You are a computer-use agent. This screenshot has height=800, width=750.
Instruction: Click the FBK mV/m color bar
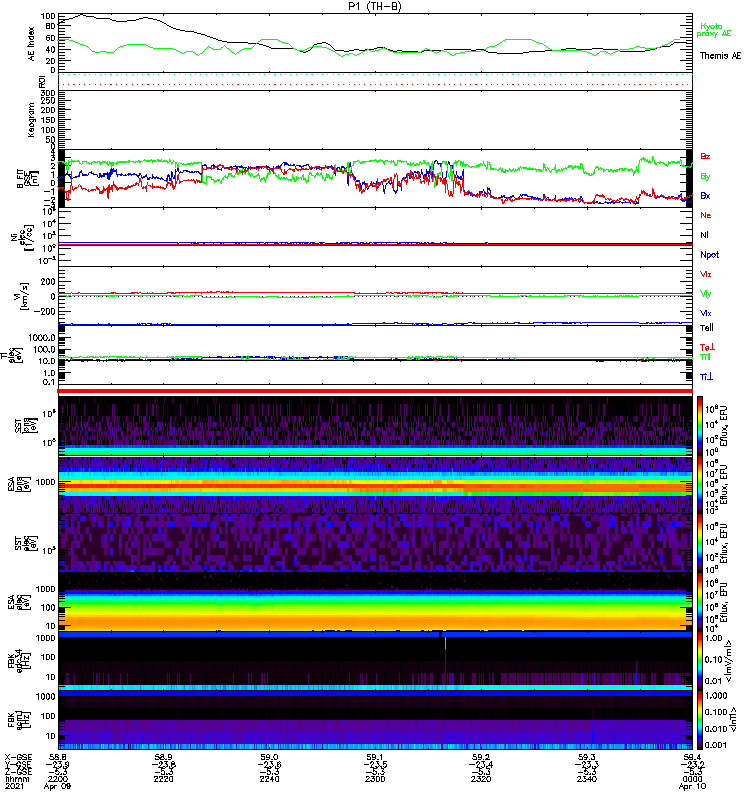pos(700,661)
